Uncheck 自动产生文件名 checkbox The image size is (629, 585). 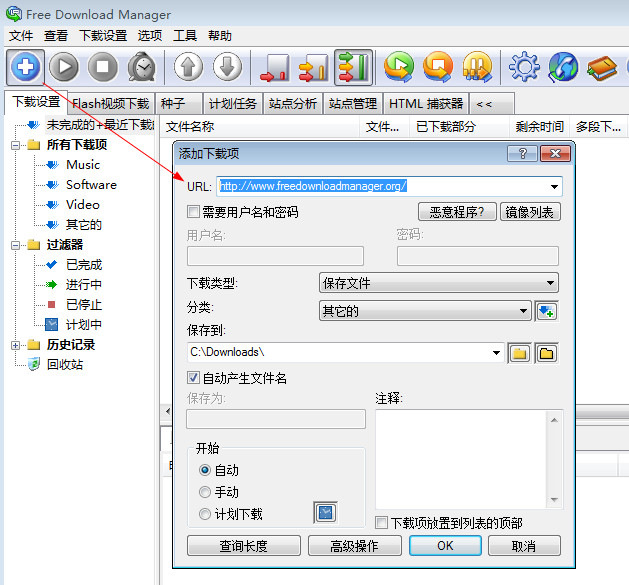coord(193,378)
